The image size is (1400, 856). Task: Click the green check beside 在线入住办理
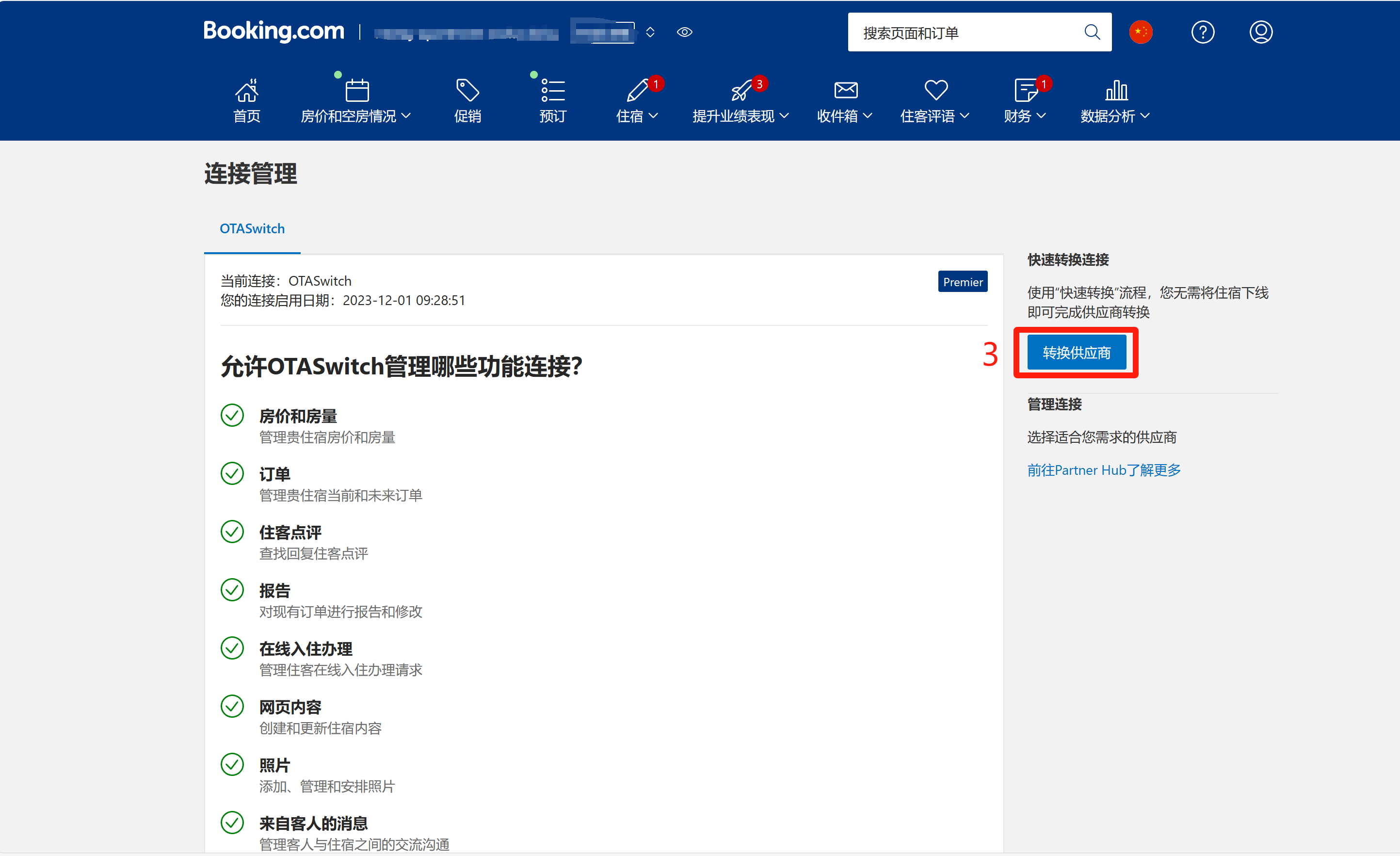(232, 647)
